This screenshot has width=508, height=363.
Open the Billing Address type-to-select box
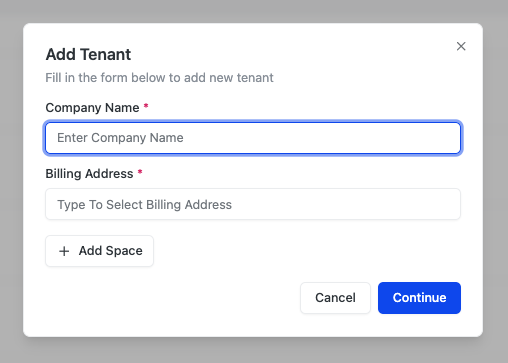tap(253, 204)
